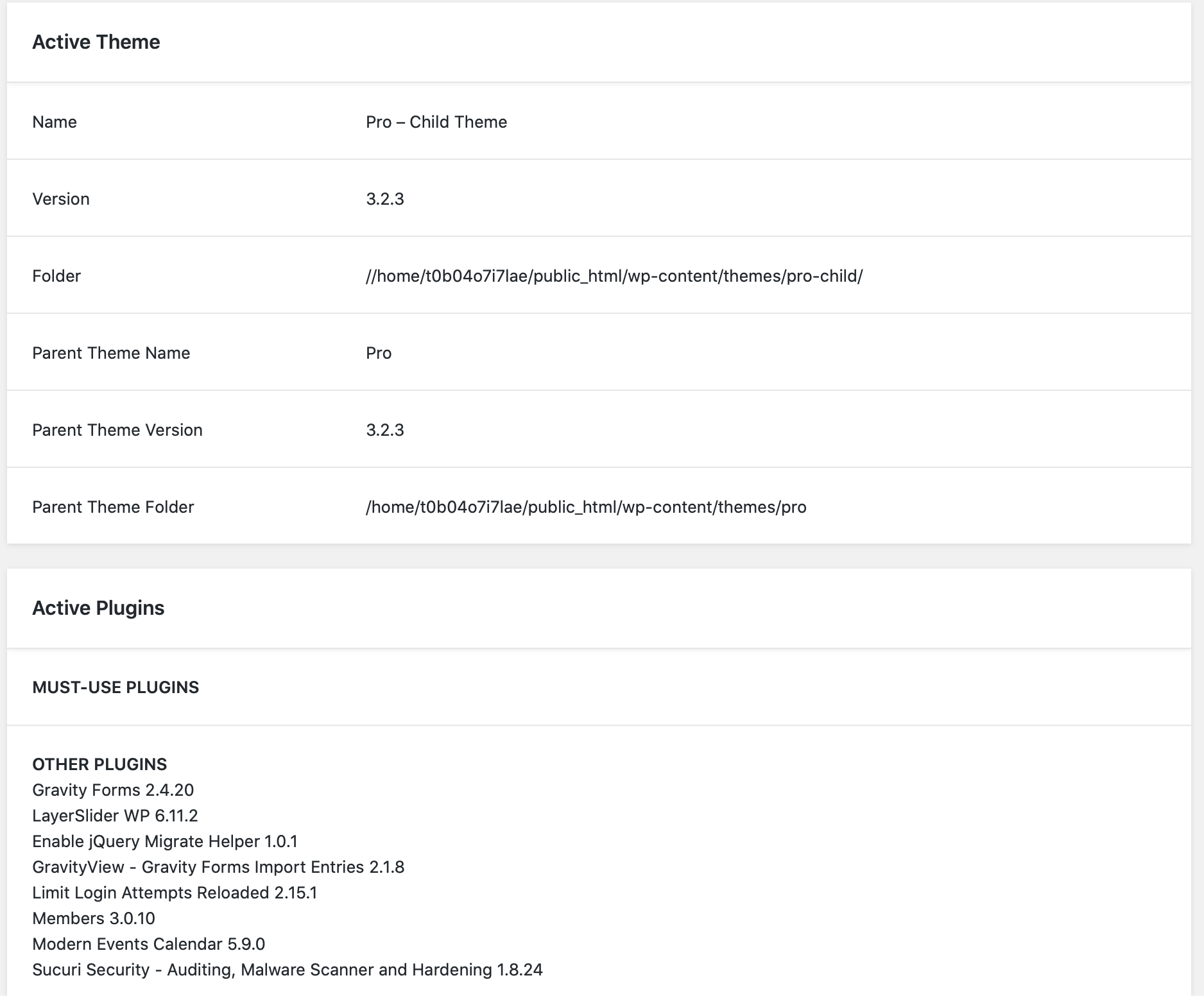
Task: Click the OTHER PLUGINS label
Action: coord(99,764)
